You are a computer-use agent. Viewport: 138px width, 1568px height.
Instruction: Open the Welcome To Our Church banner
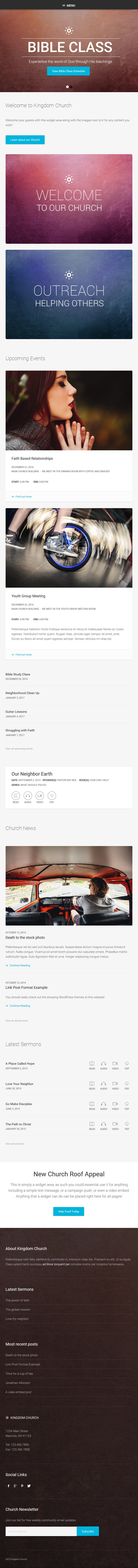point(69,199)
